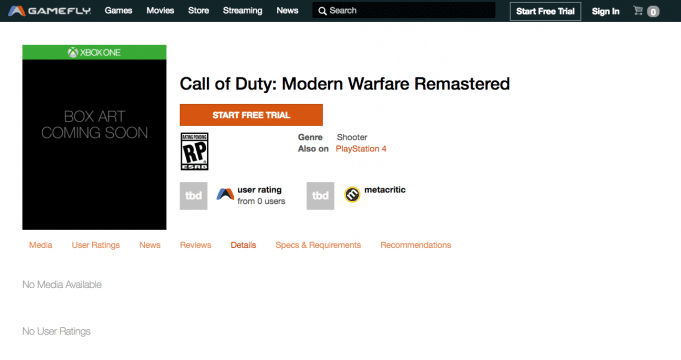Open the shopping cart icon

(x=638, y=10)
